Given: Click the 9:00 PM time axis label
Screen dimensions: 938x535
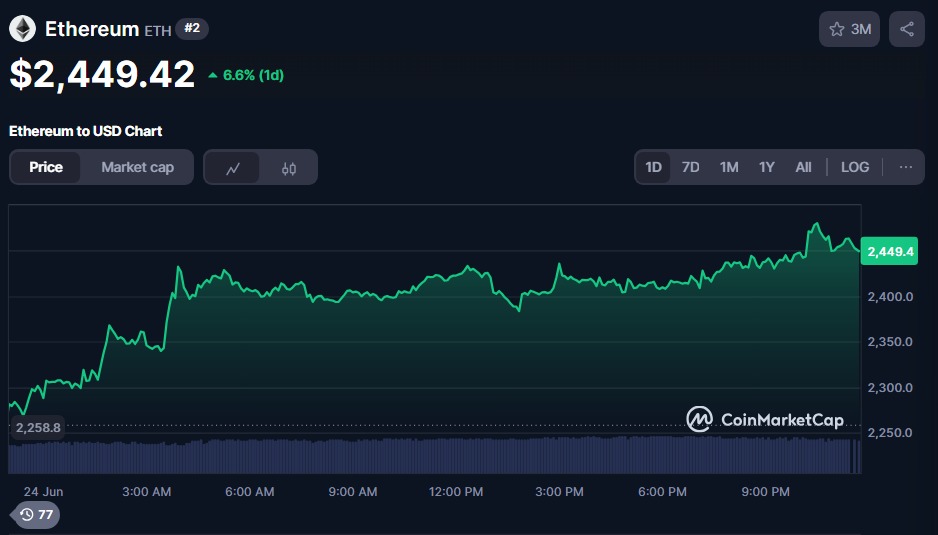Looking at the screenshot, I should [765, 492].
